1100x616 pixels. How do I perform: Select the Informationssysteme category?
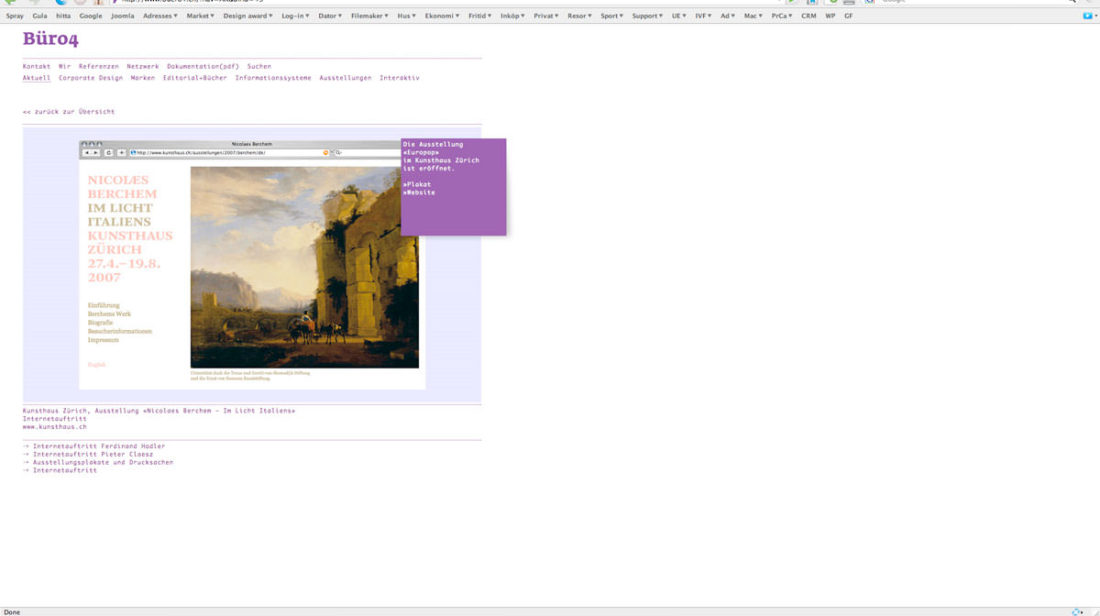273,78
